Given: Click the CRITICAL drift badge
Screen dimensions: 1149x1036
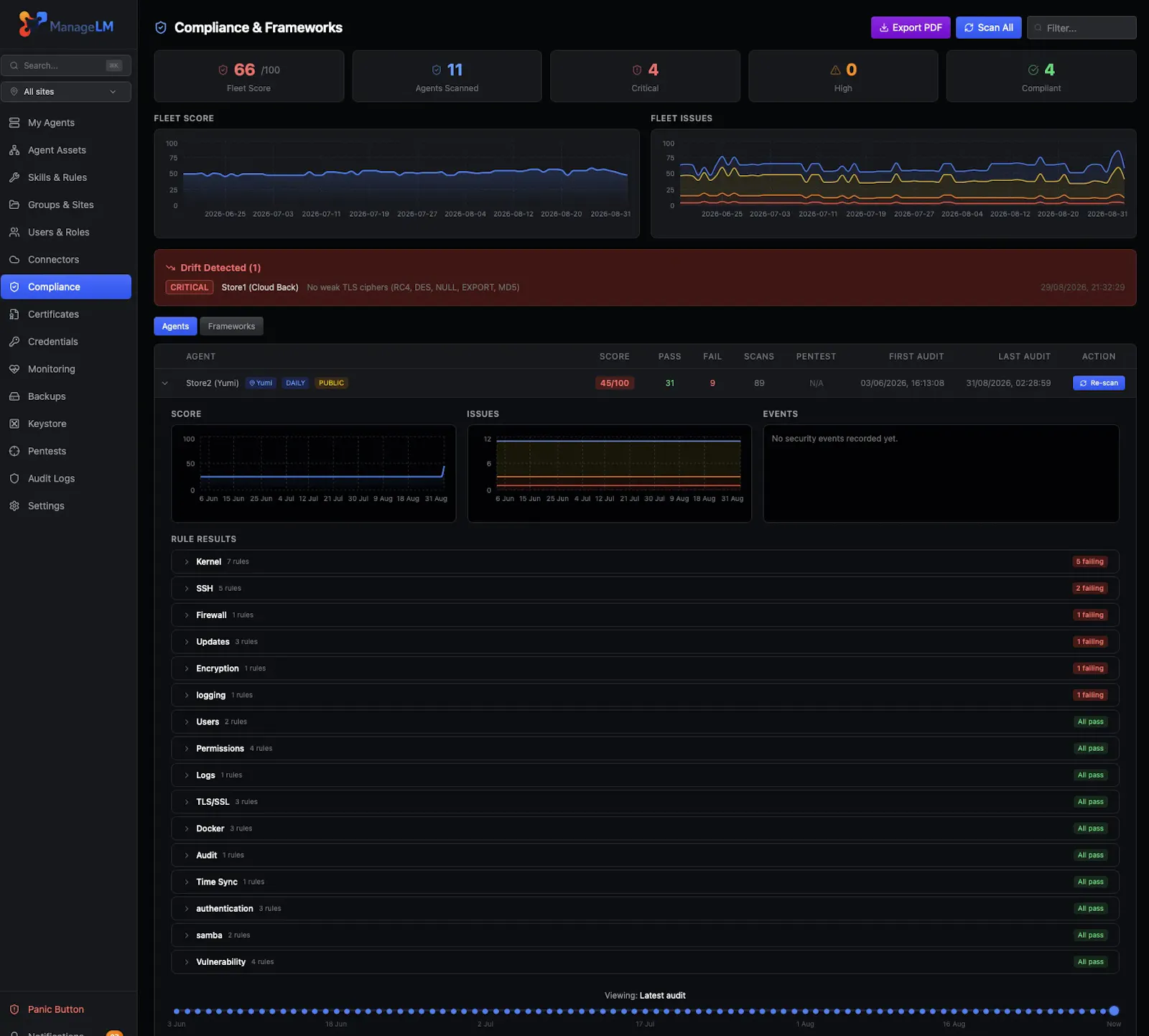Looking at the screenshot, I should 190,287.
